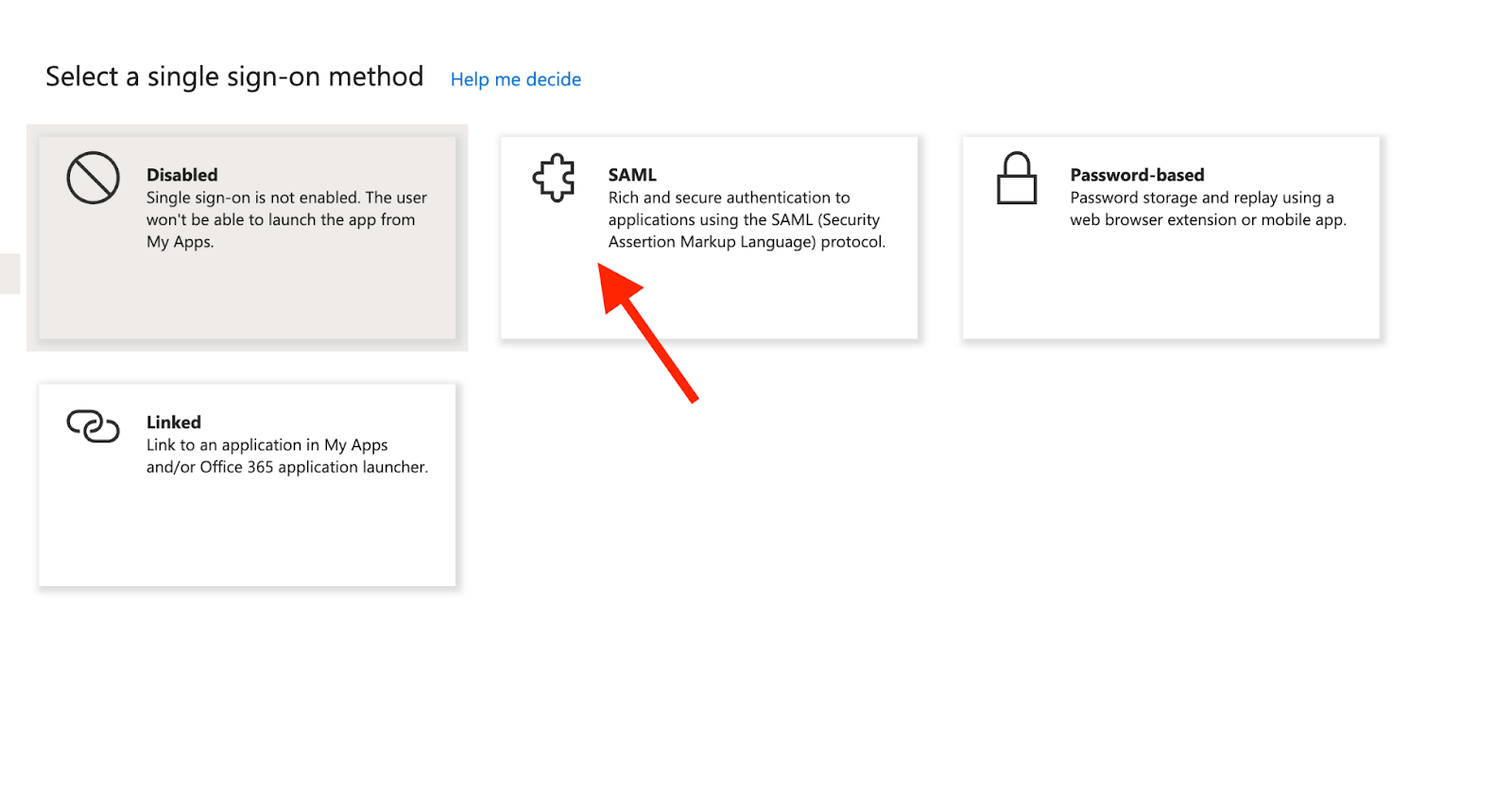Open the Help me decide link
Screen dimensions: 1512x795
click(x=515, y=79)
